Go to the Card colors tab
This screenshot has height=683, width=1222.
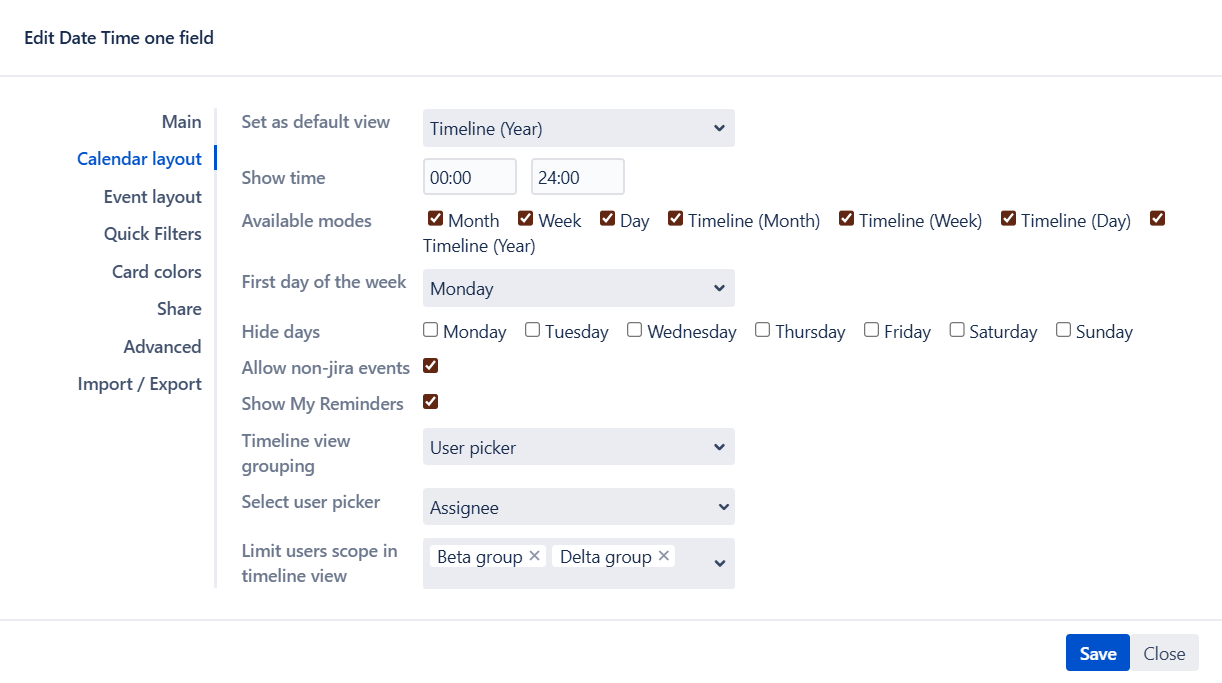coord(156,272)
